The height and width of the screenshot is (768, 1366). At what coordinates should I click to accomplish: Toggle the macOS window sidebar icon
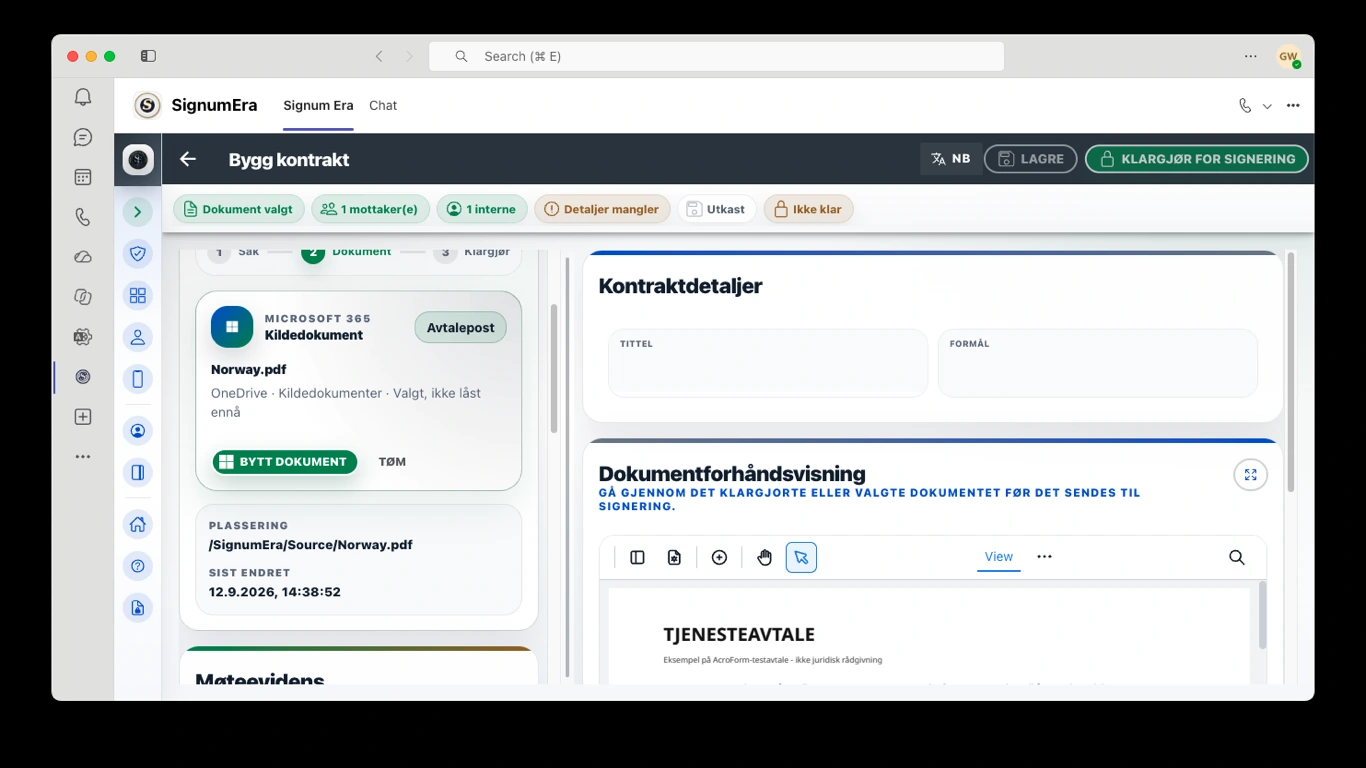[x=148, y=56]
